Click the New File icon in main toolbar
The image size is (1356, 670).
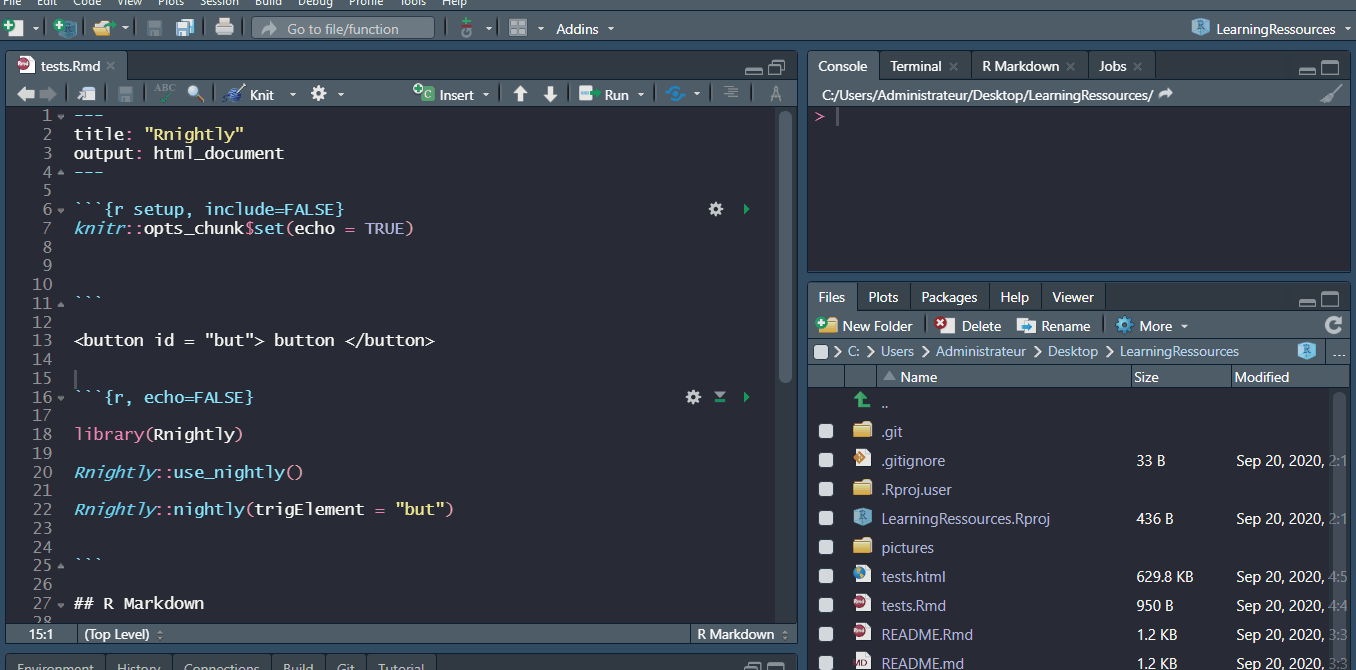(13, 28)
